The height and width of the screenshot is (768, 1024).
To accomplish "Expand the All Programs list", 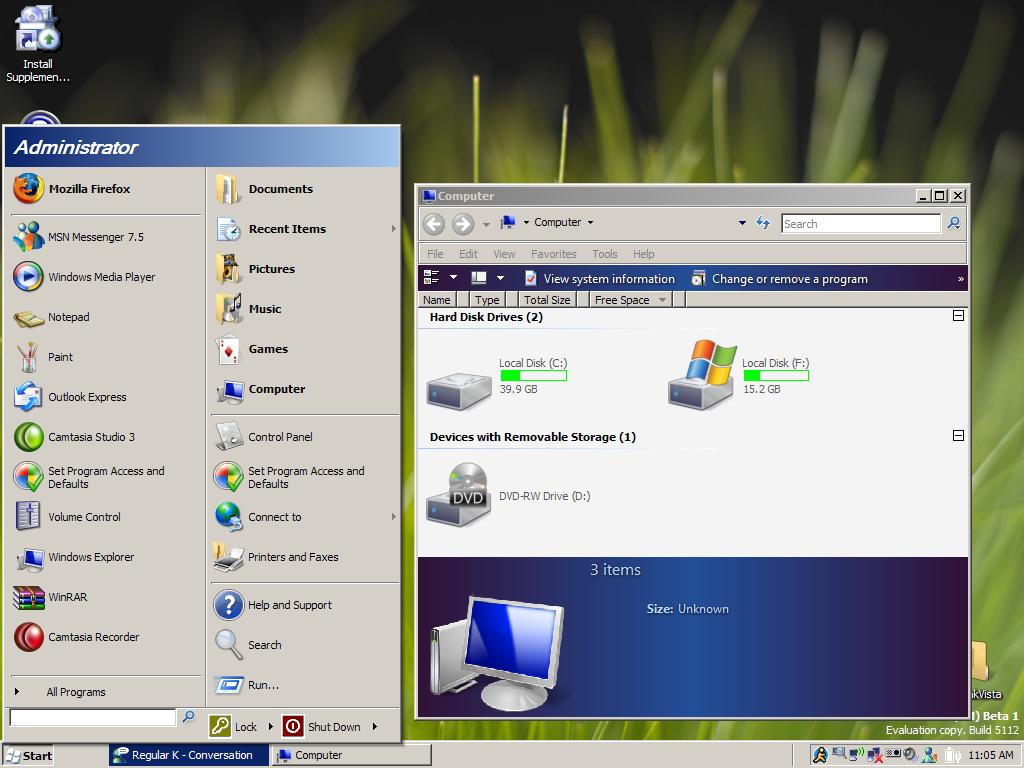I will pos(75,692).
